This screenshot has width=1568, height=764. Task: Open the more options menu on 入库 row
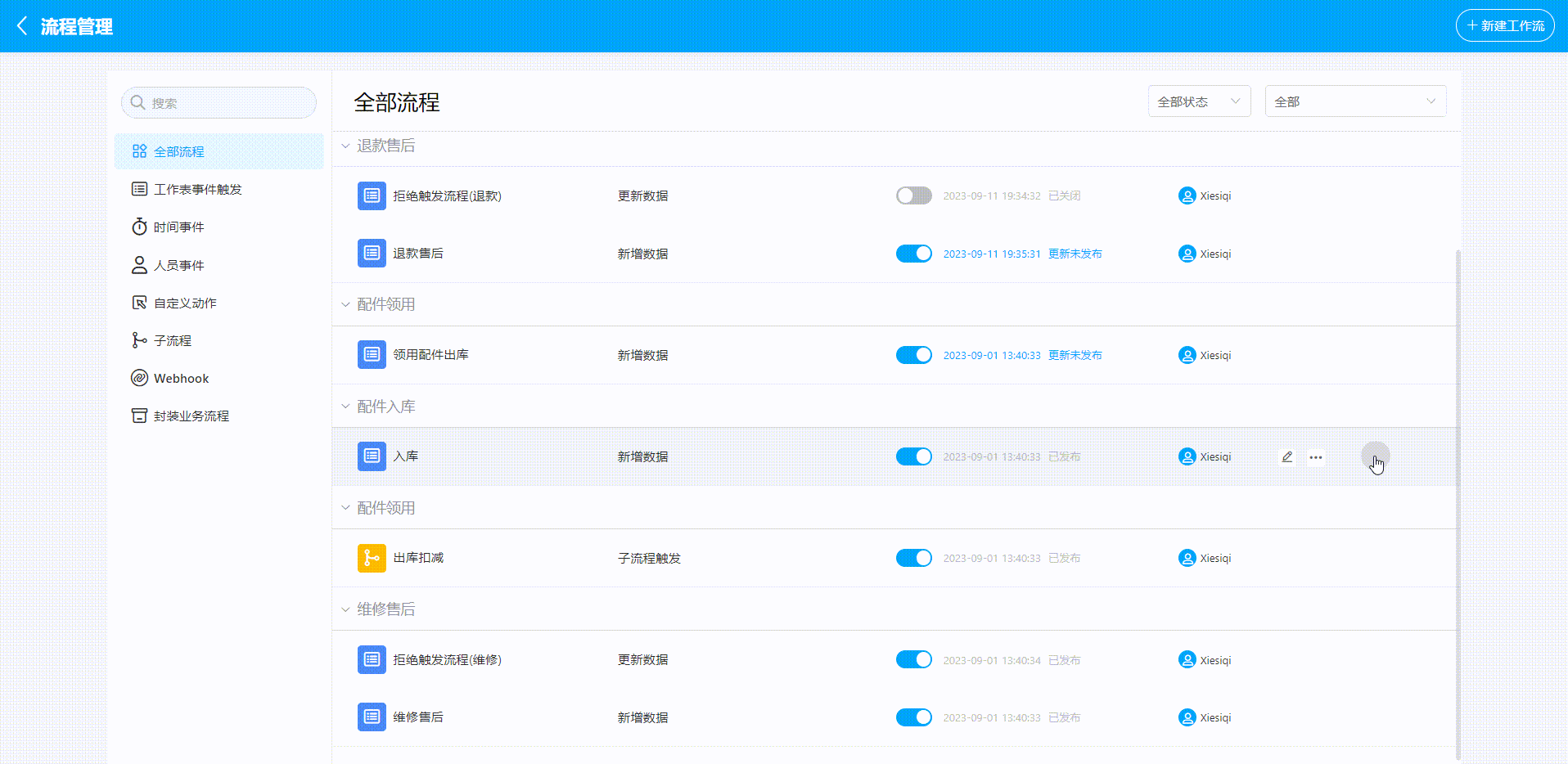point(1316,457)
